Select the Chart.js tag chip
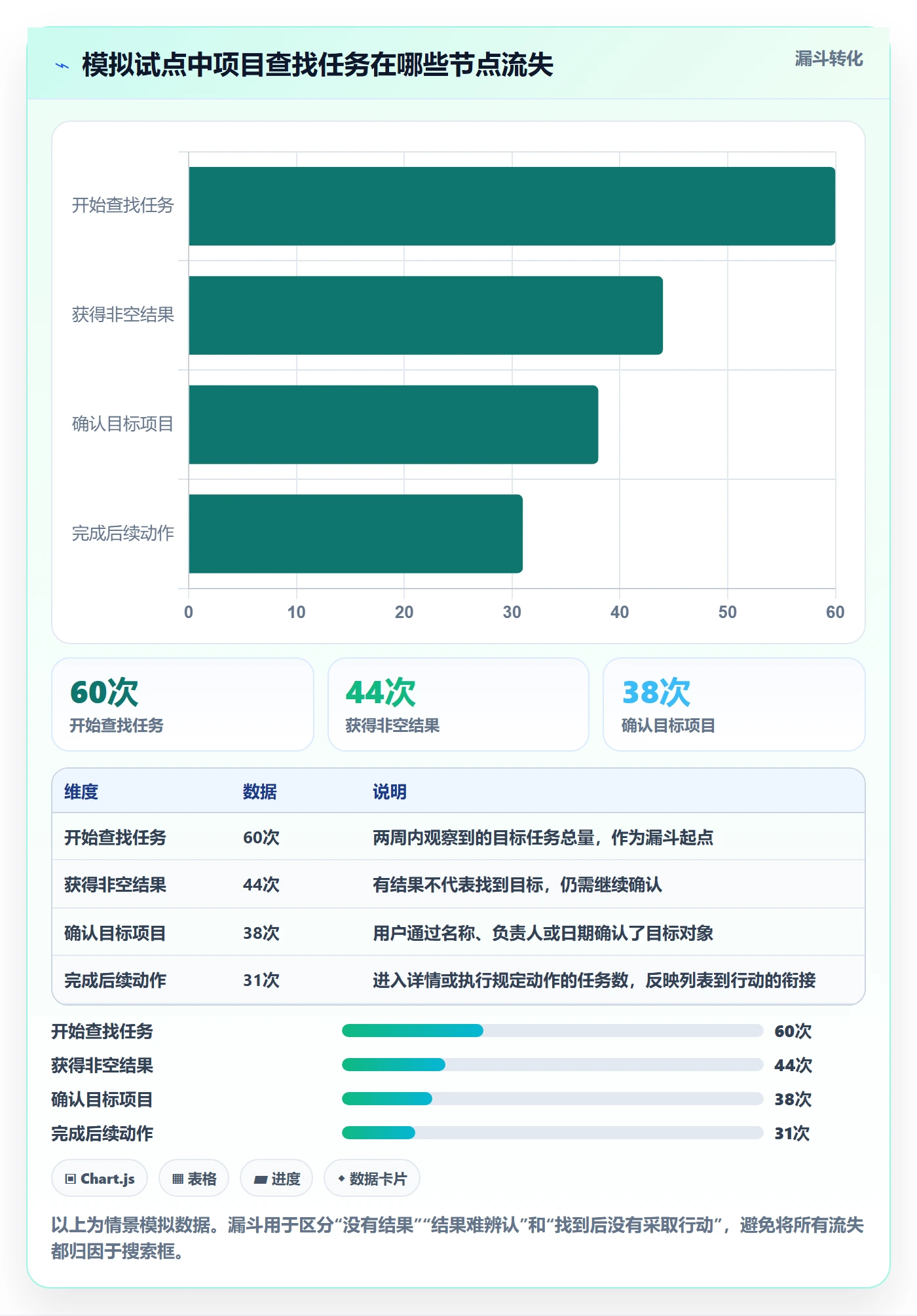 click(100, 1179)
